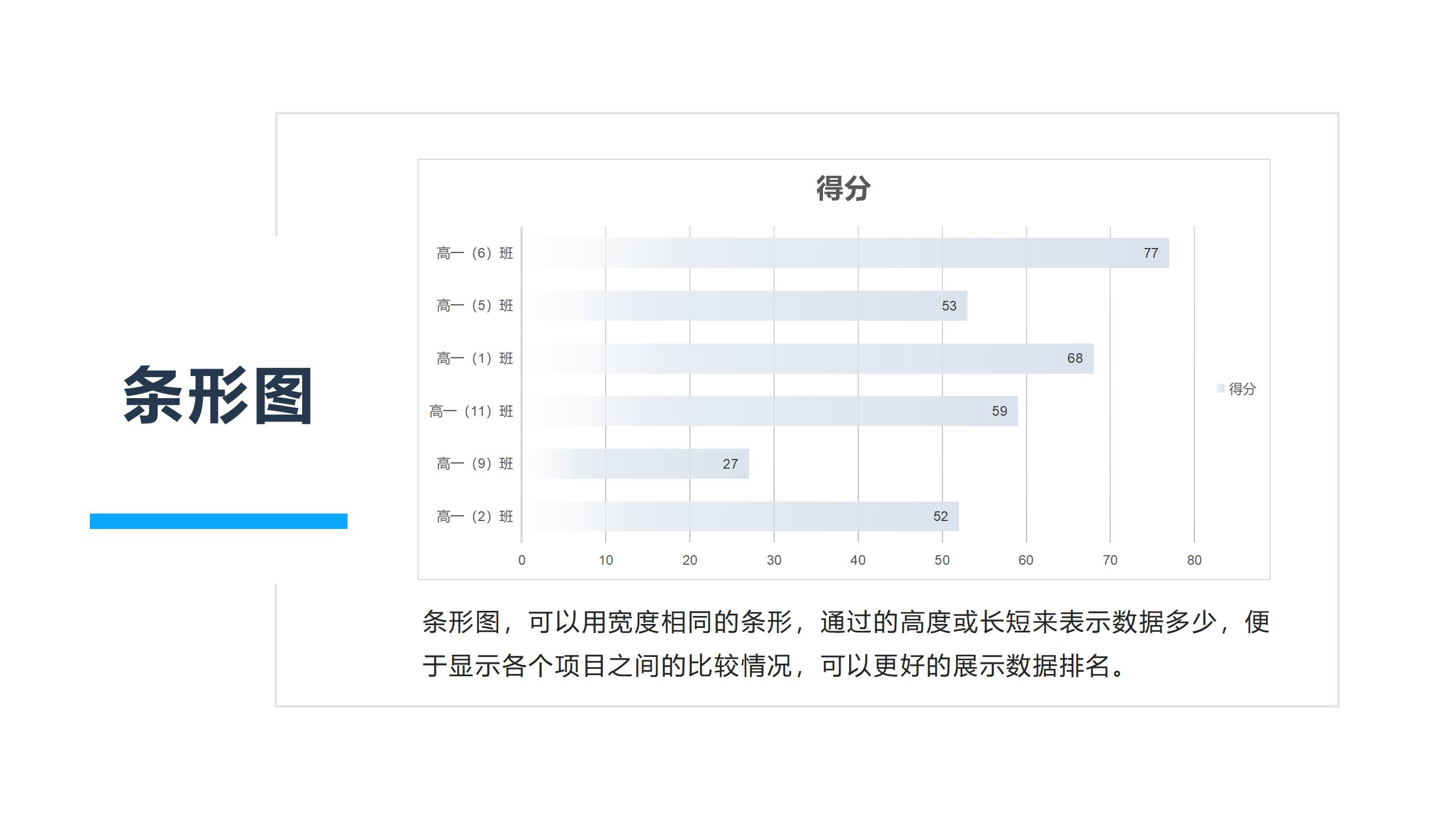Click axis category label 高一（11）班
The width and height of the screenshot is (1456, 819).
point(471,411)
